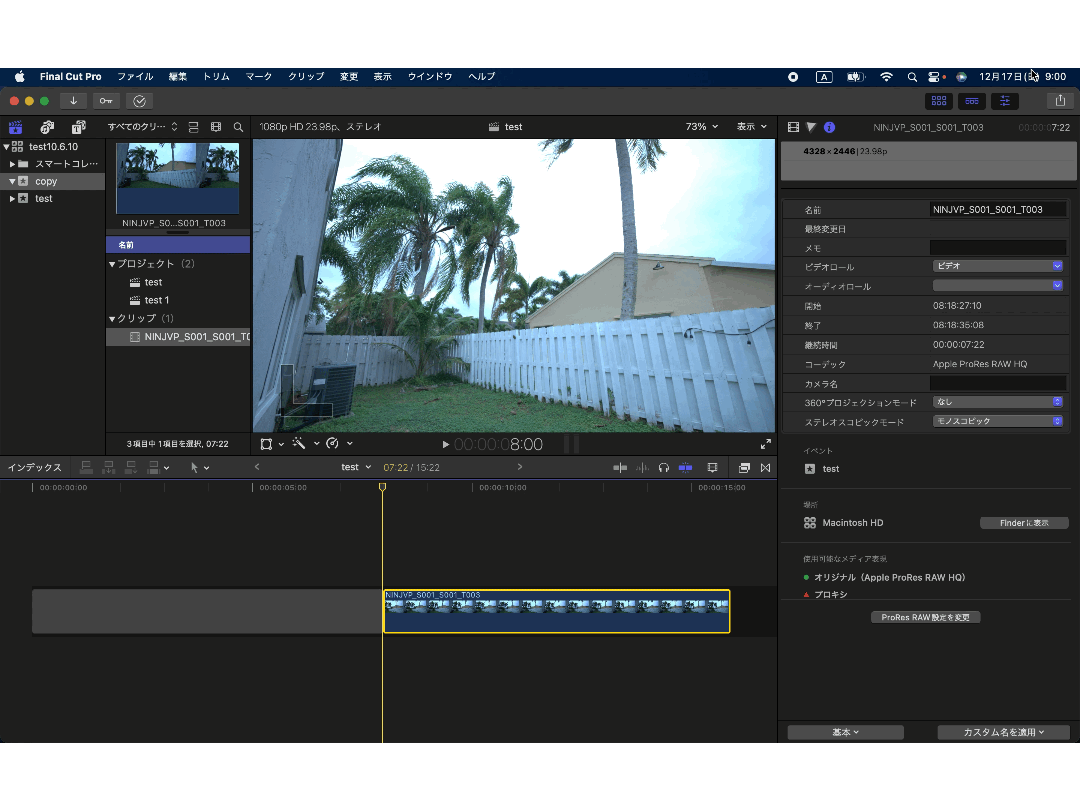The image size is (1080, 810).
Task: Toggle the timeline panel visibility button
Action: 971,101
